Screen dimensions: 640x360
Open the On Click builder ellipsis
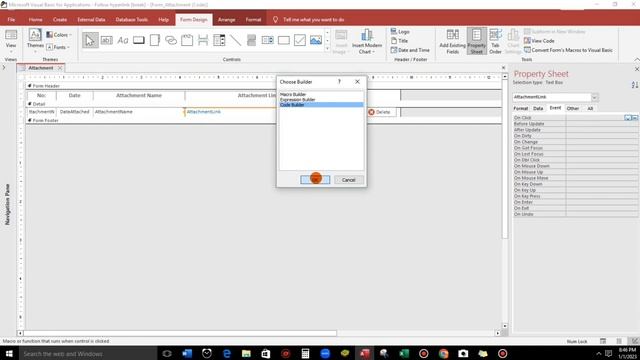pos(635,118)
